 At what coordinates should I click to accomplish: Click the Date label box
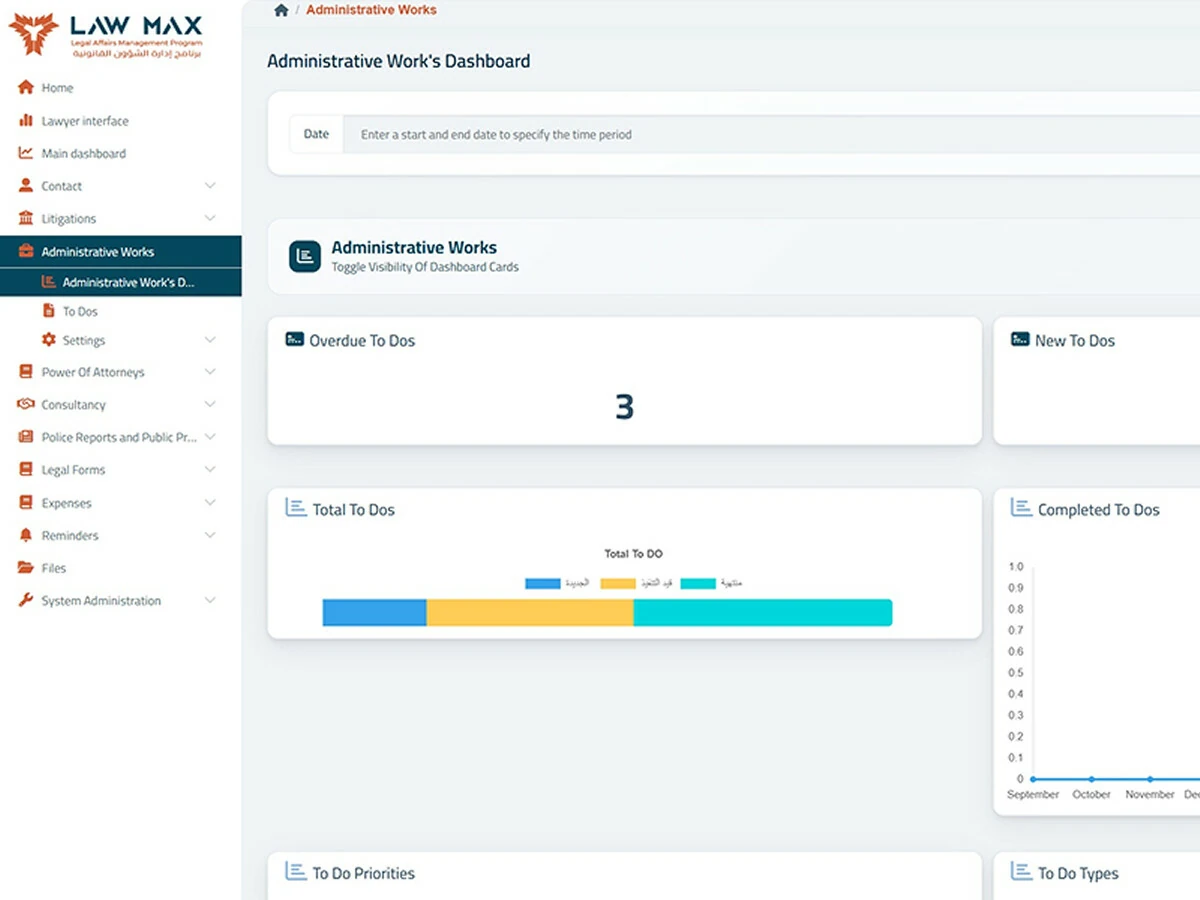point(316,134)
